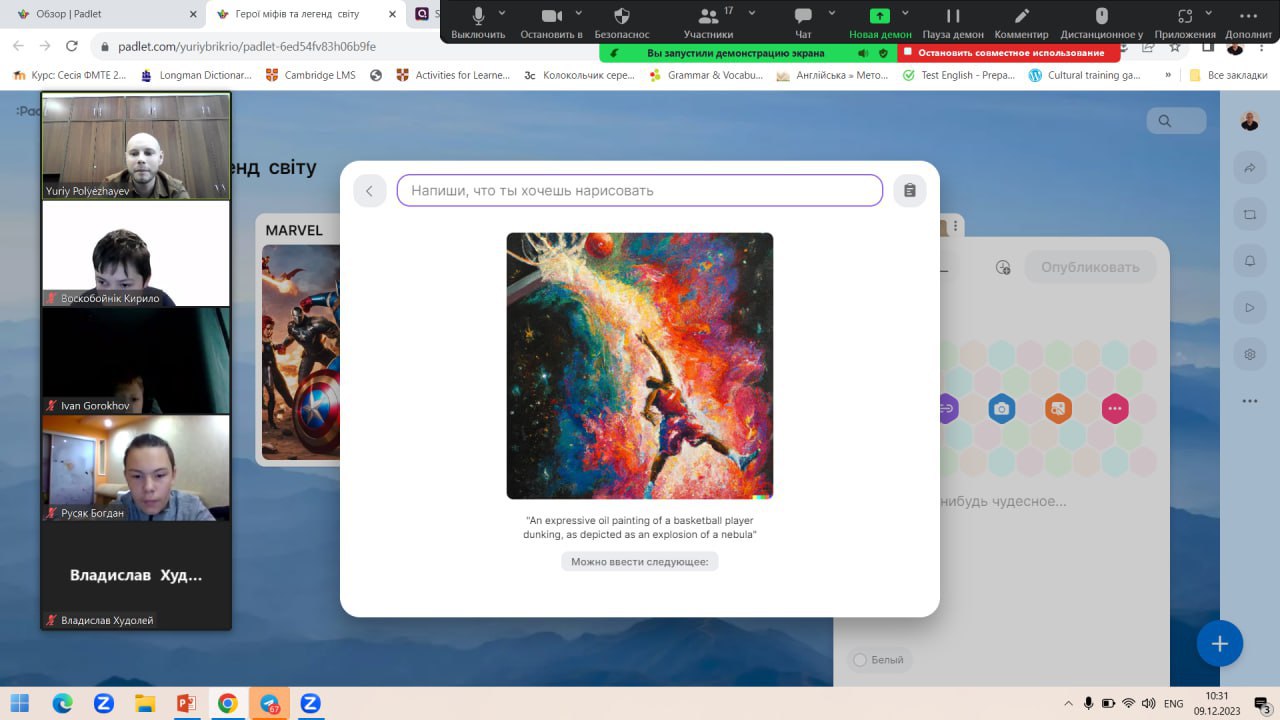Screen dimensions: 1280x720
Task: Open Padlet settings gear in right sidebar
Action: click(x=1249, y=354)
